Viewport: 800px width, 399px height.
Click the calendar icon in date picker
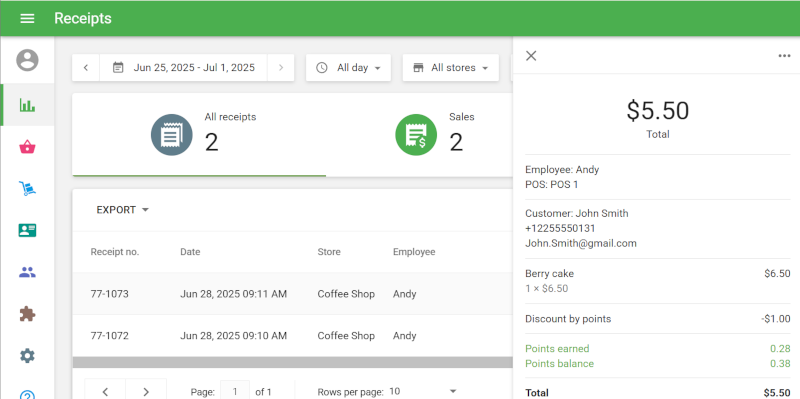coord(118,67)
